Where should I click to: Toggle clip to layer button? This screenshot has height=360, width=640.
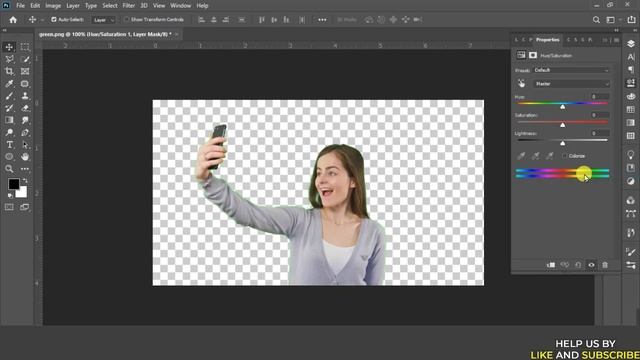(551, 265)
